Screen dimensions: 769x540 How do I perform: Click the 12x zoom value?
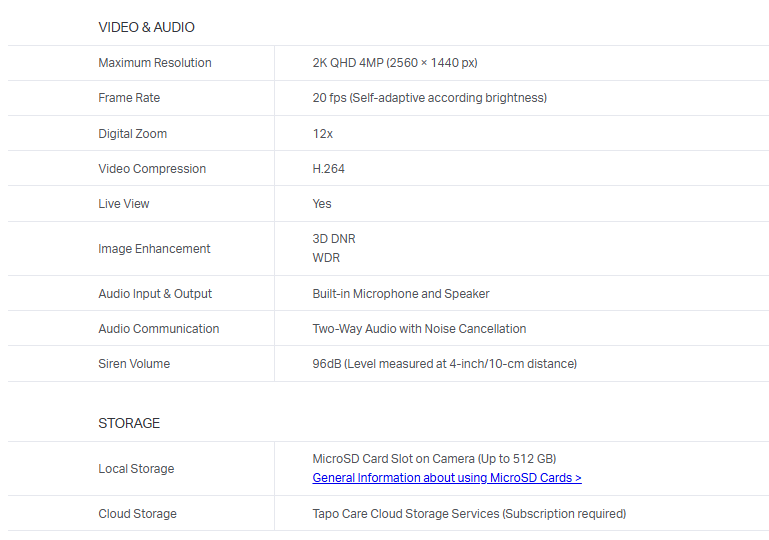click(x=322, y=134)
